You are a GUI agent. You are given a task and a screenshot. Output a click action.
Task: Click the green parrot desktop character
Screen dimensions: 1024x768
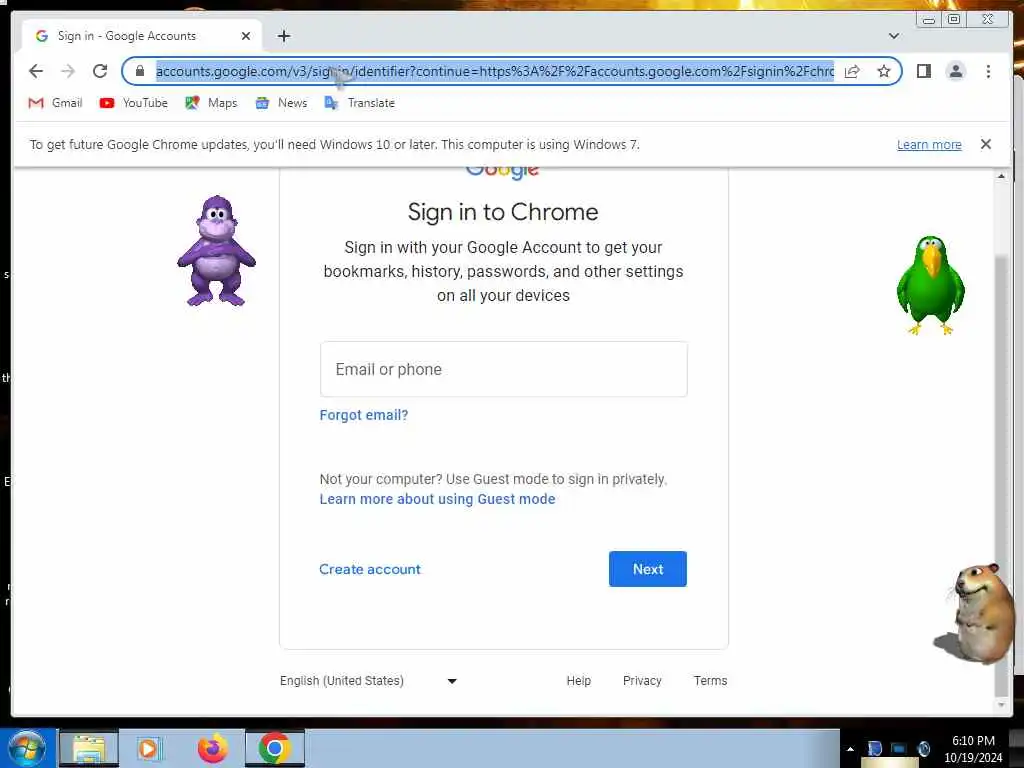[931, 285]
